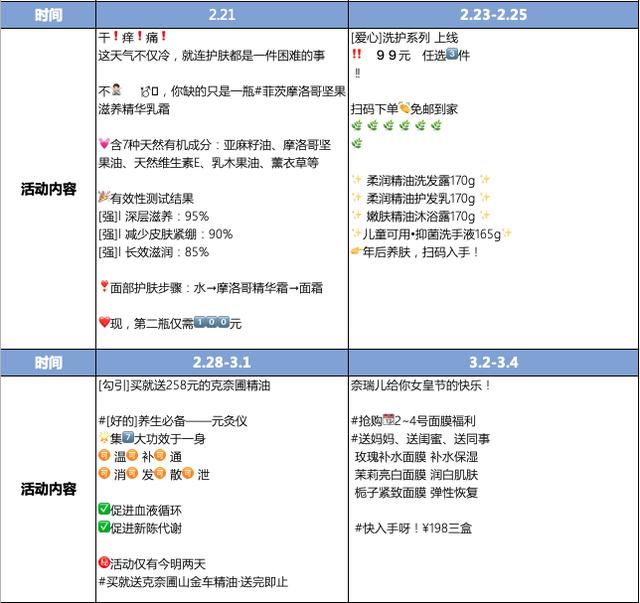Click the line starting '这天气不仅冷'

tap(211, 56)
